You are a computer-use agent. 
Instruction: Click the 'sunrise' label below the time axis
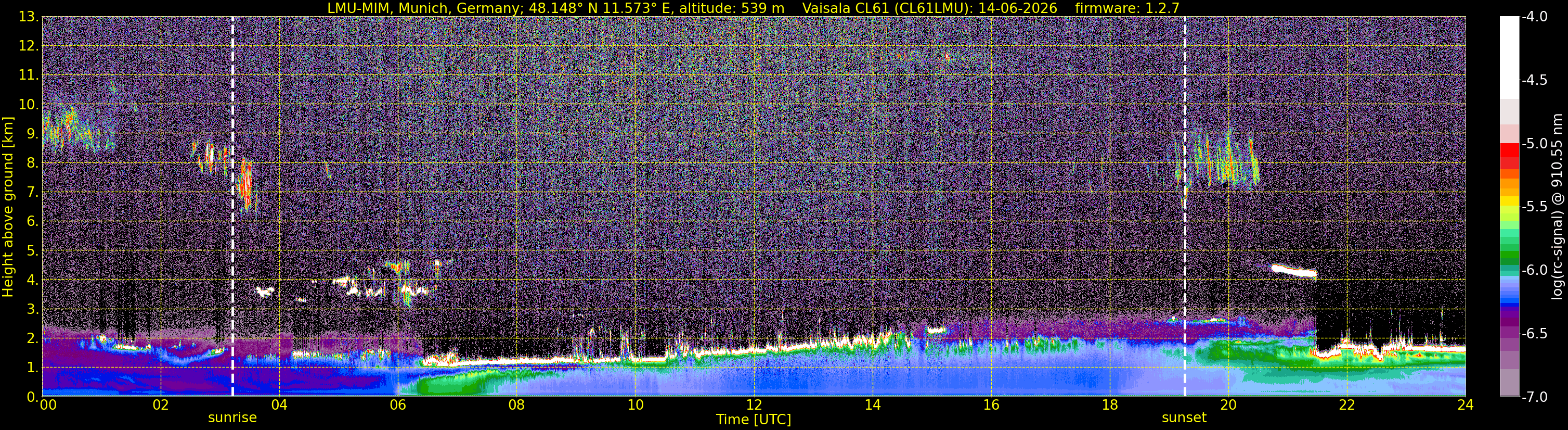coord(232,417)
